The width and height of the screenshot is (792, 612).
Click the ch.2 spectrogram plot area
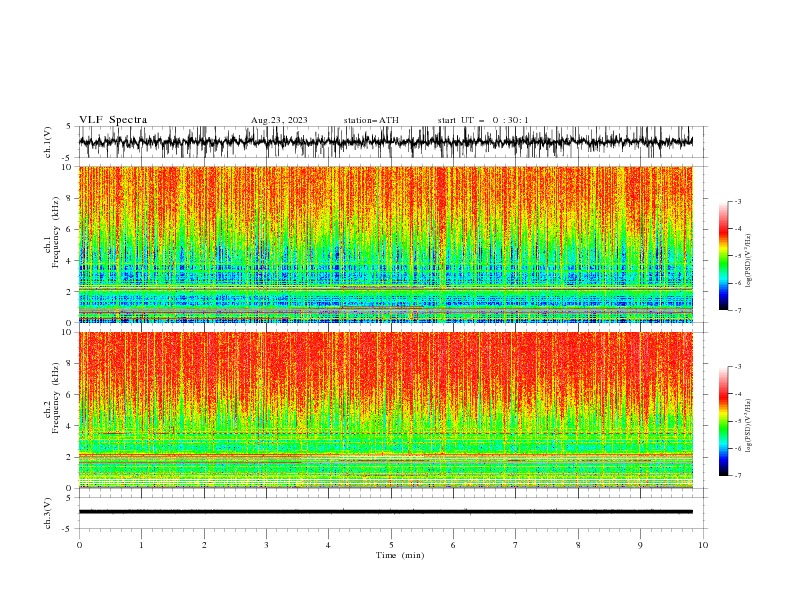point(385,410)
